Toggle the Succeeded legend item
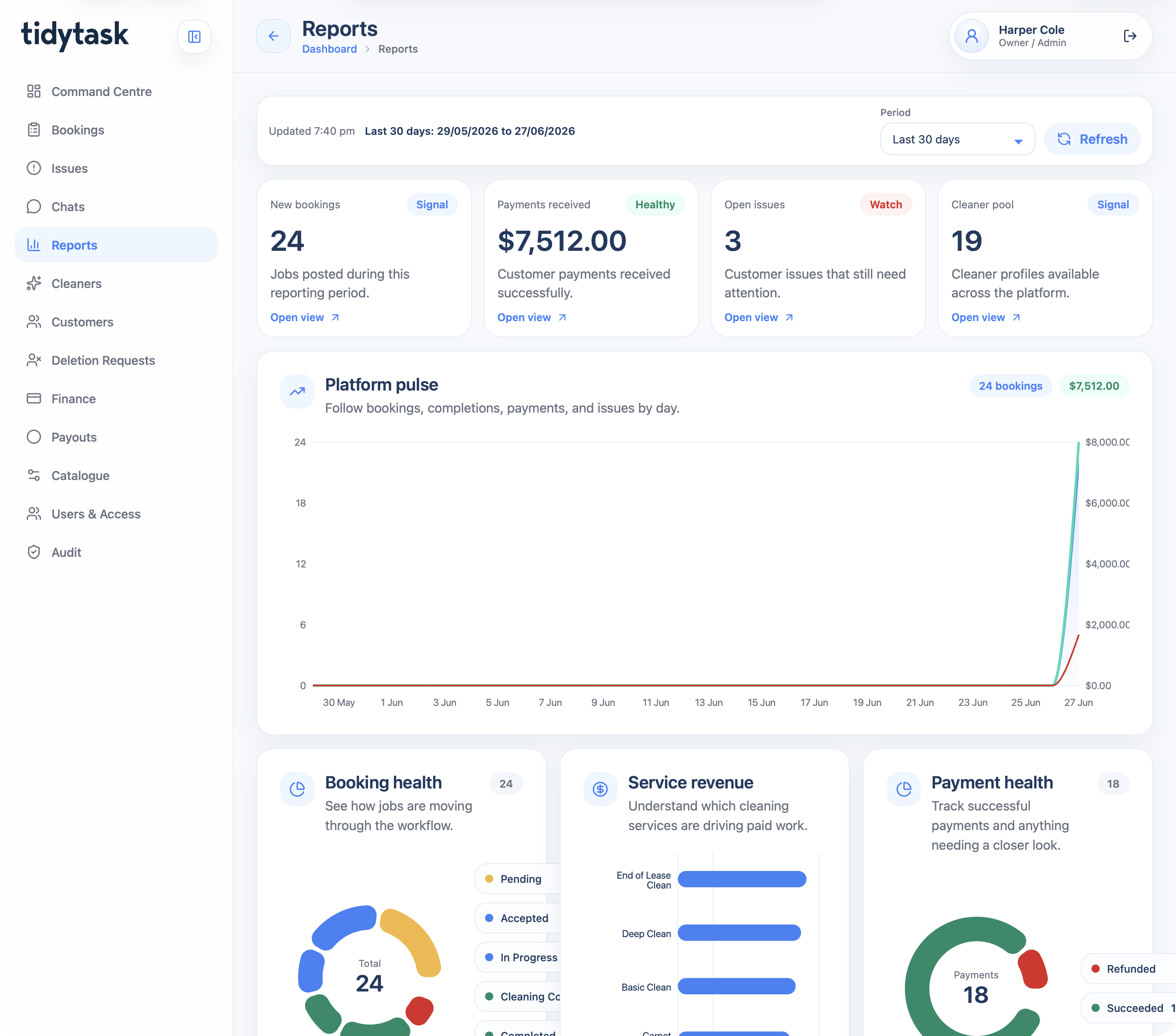 (x=1128, y=1008)
